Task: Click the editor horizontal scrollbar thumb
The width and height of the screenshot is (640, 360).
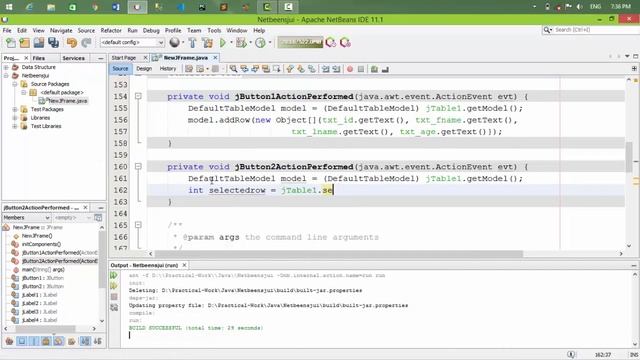Action: click(x=339, y=254)
